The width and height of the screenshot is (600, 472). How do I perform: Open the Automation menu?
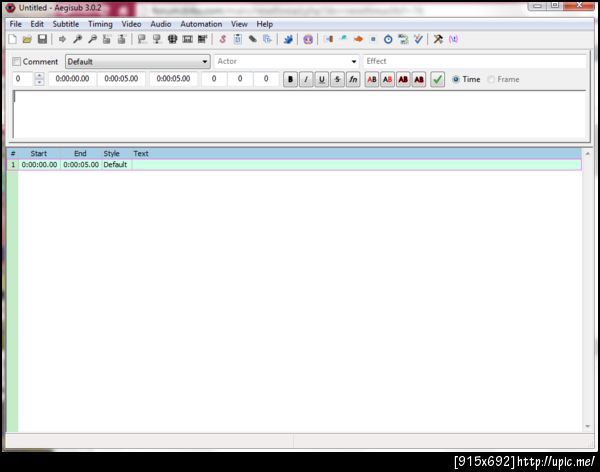coord(201,24)
